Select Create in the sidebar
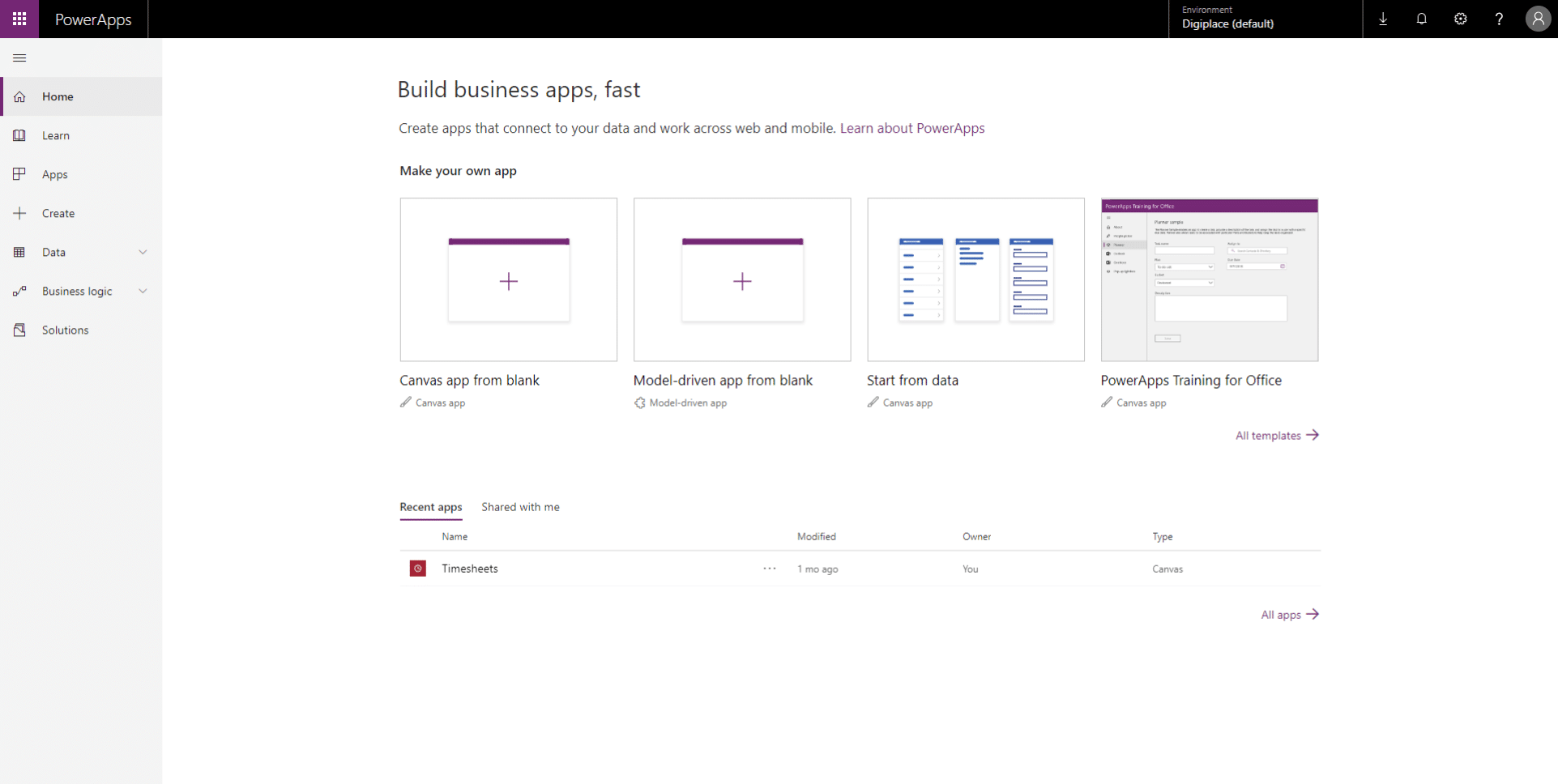Screen dimensions: 1558x784 coord(81,213)
